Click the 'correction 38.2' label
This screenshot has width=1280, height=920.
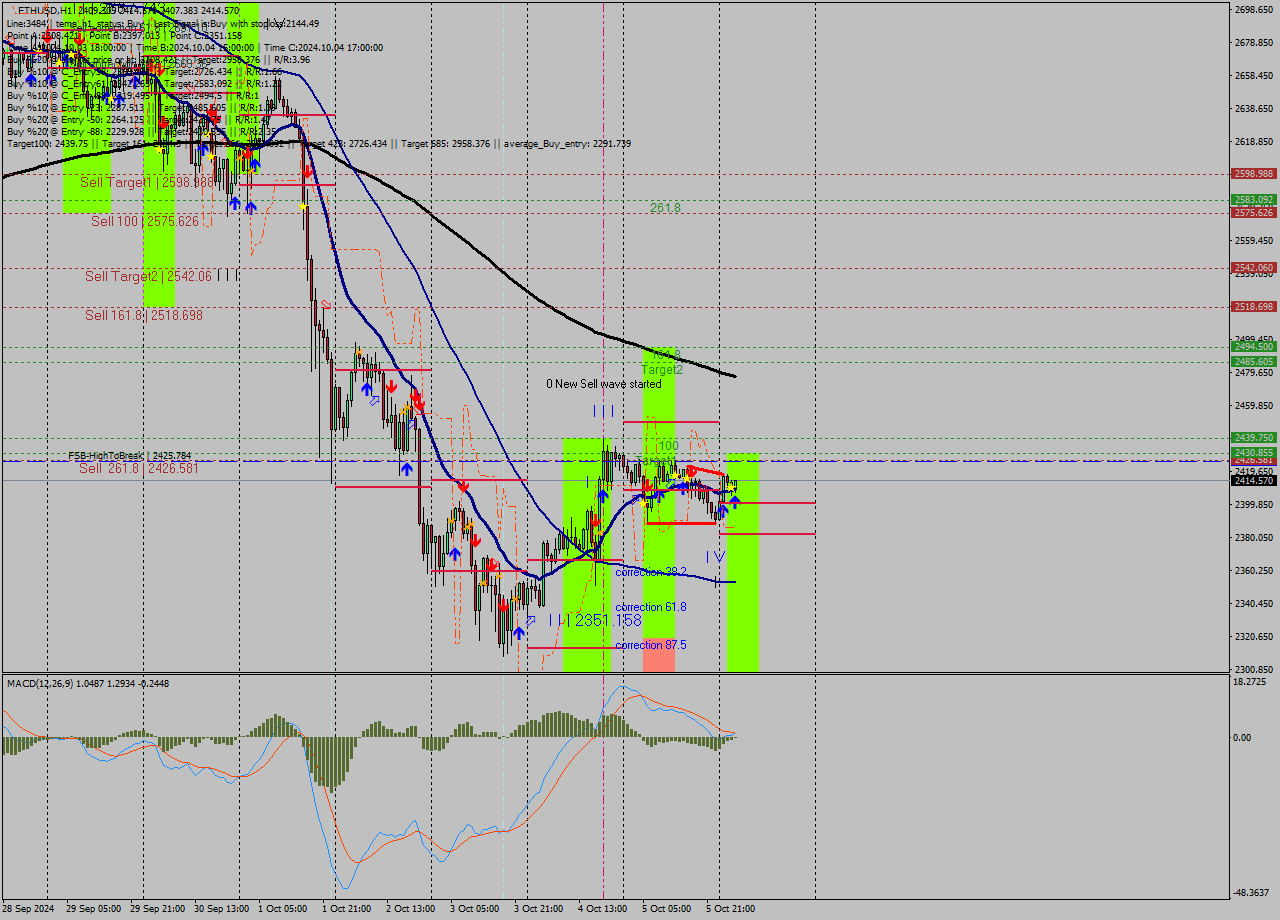[650, 572]
